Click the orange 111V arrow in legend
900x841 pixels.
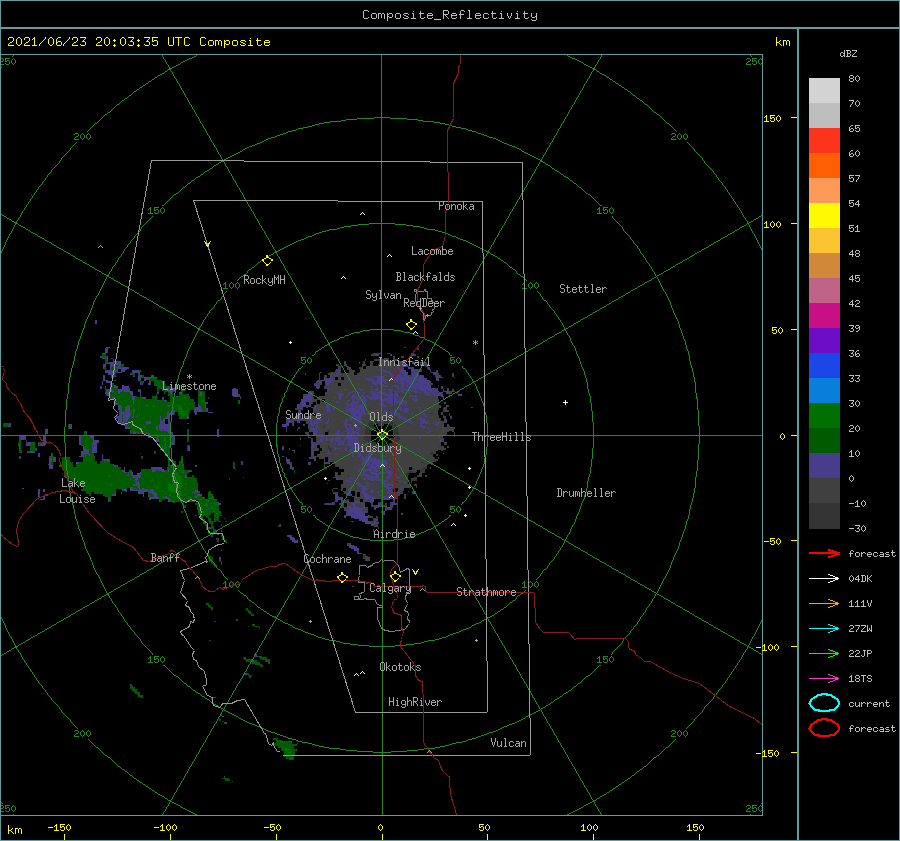(x=824, y=603)
